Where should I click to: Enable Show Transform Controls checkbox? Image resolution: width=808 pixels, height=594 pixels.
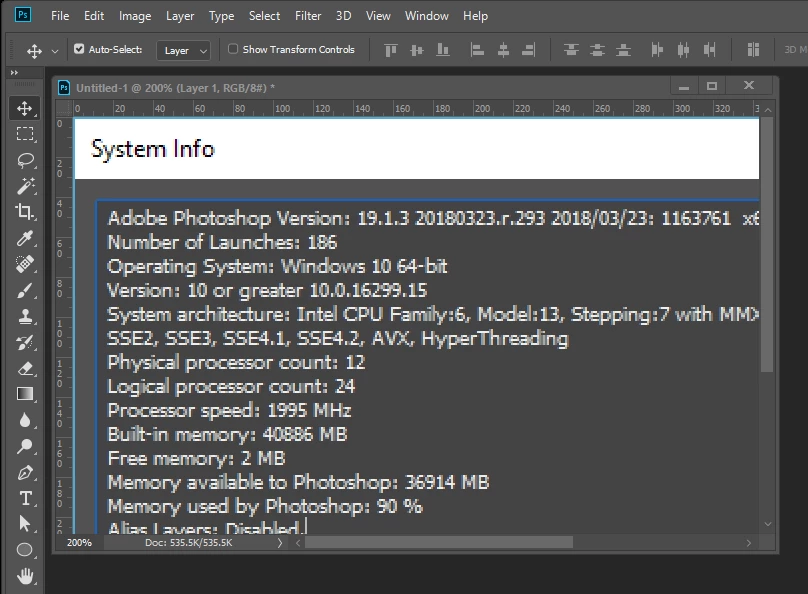point(233,49)
